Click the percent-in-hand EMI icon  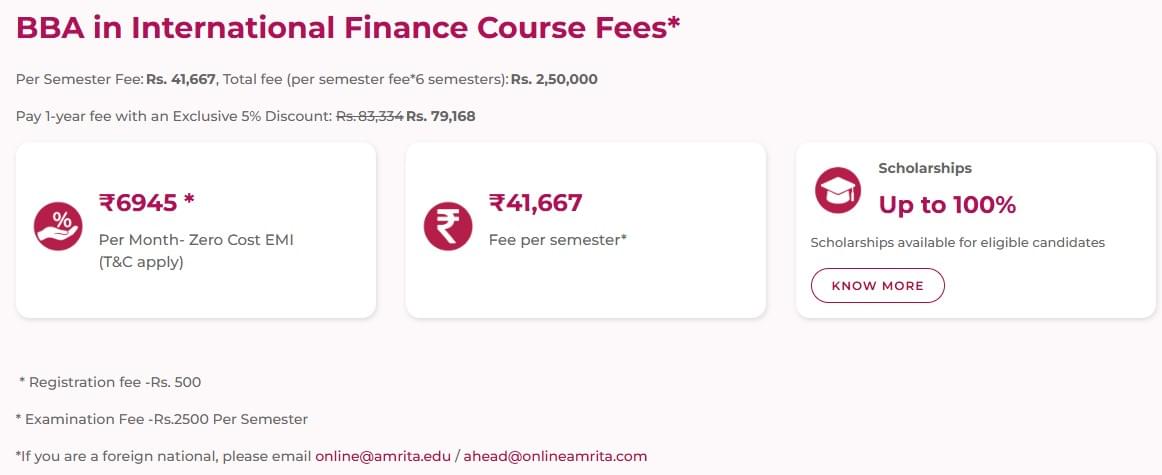[x=59, y=226]
